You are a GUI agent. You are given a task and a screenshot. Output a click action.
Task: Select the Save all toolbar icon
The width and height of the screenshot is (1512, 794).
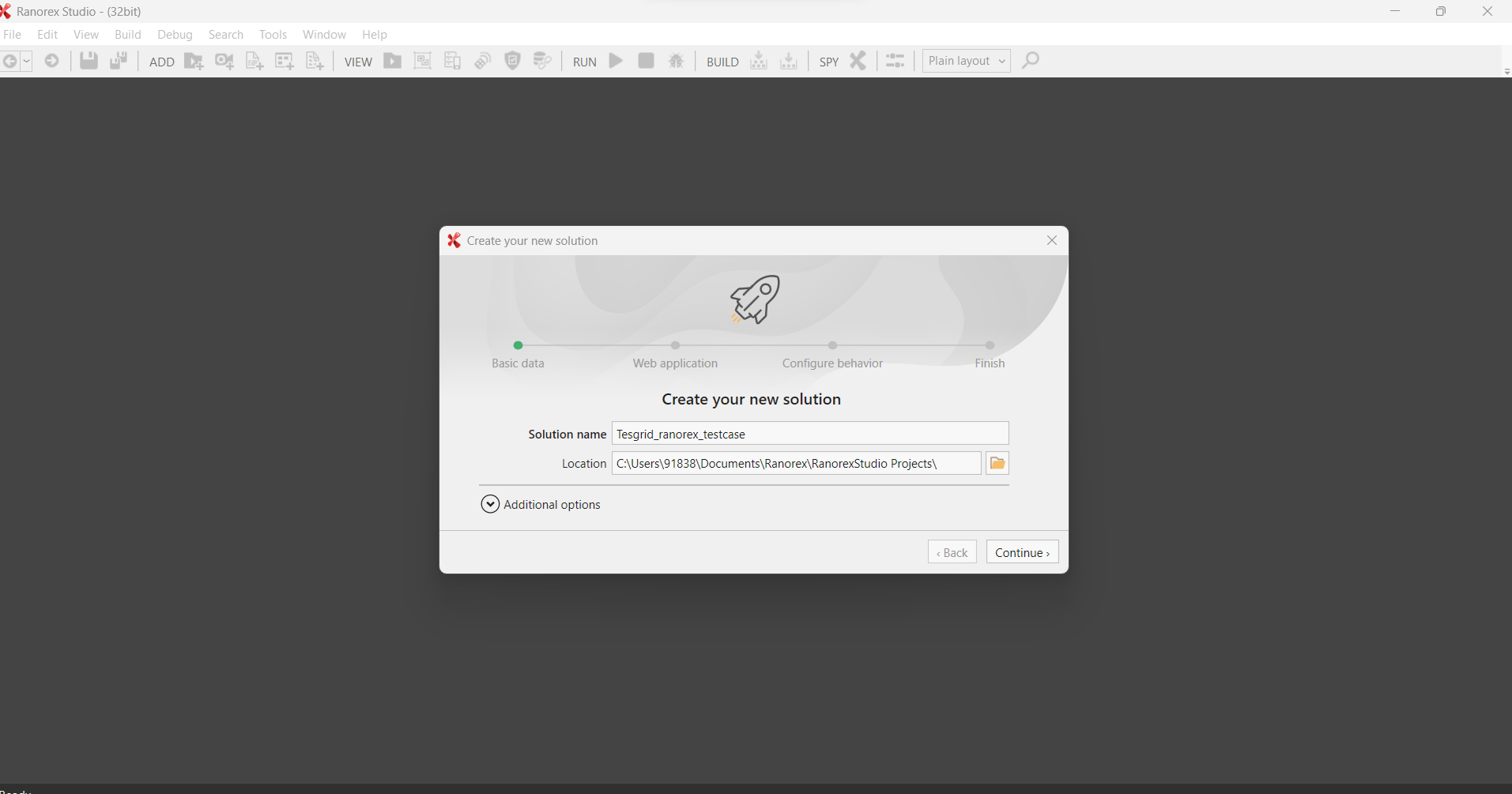click(119, 61)
